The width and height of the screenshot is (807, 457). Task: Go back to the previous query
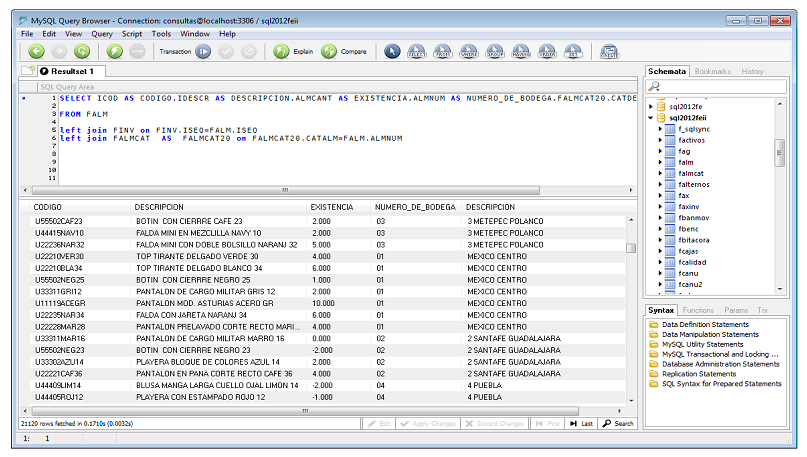(37, 51)
